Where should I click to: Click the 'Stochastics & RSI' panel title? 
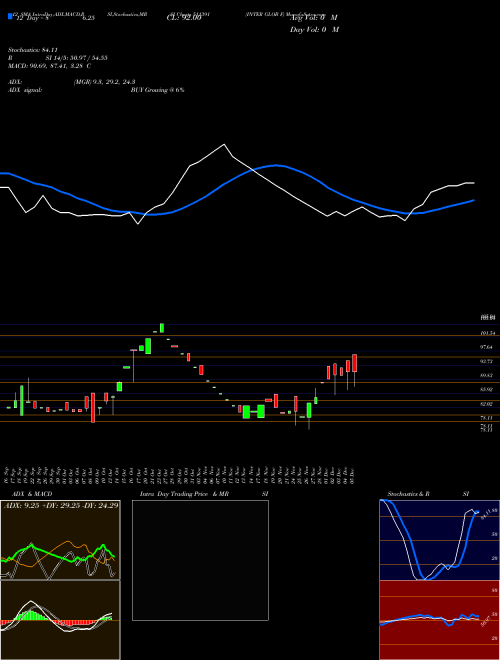(x=428, y=494)
